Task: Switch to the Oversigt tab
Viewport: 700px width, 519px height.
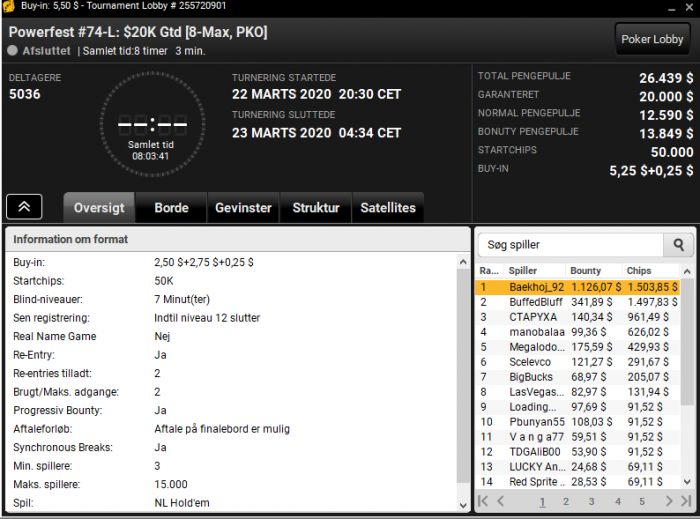Action: [99, 208]
